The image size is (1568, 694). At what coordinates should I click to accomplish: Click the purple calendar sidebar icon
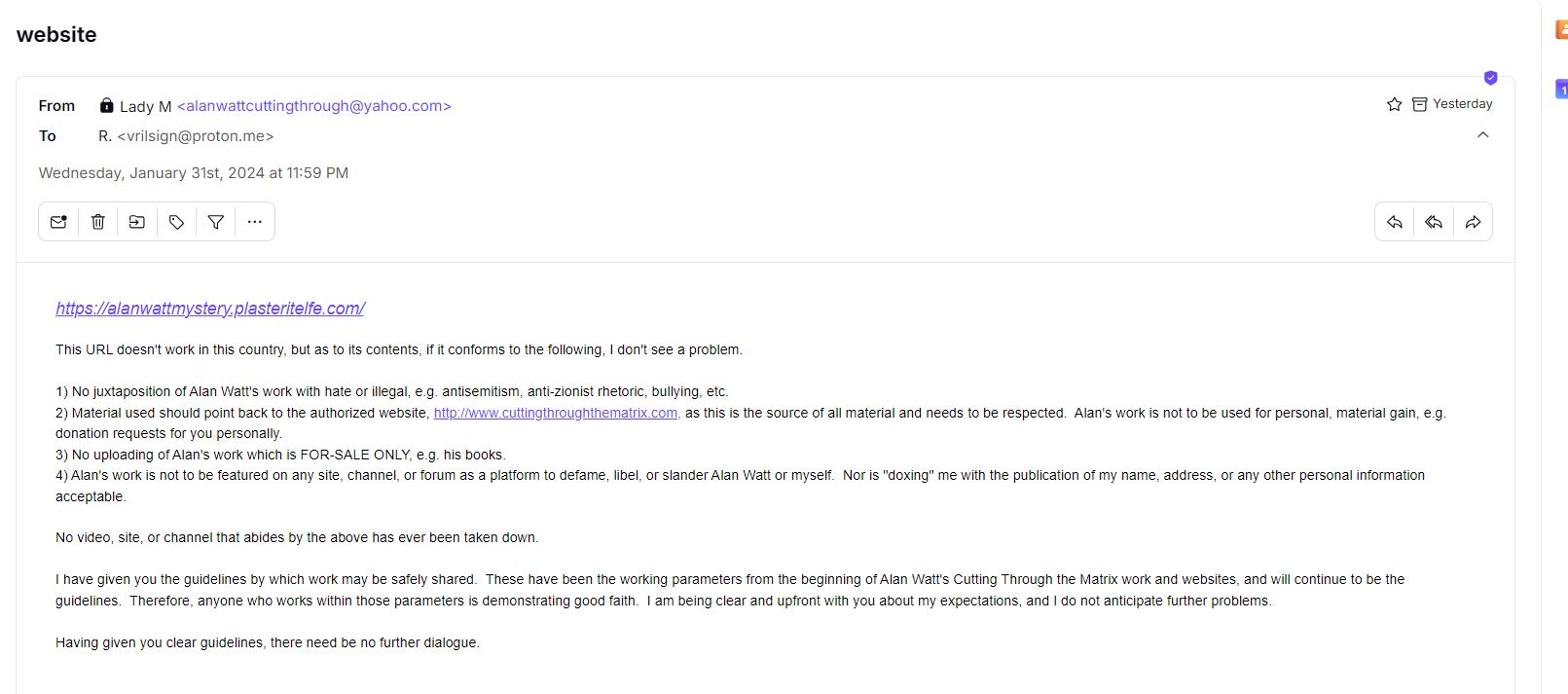click(1561, 89)
